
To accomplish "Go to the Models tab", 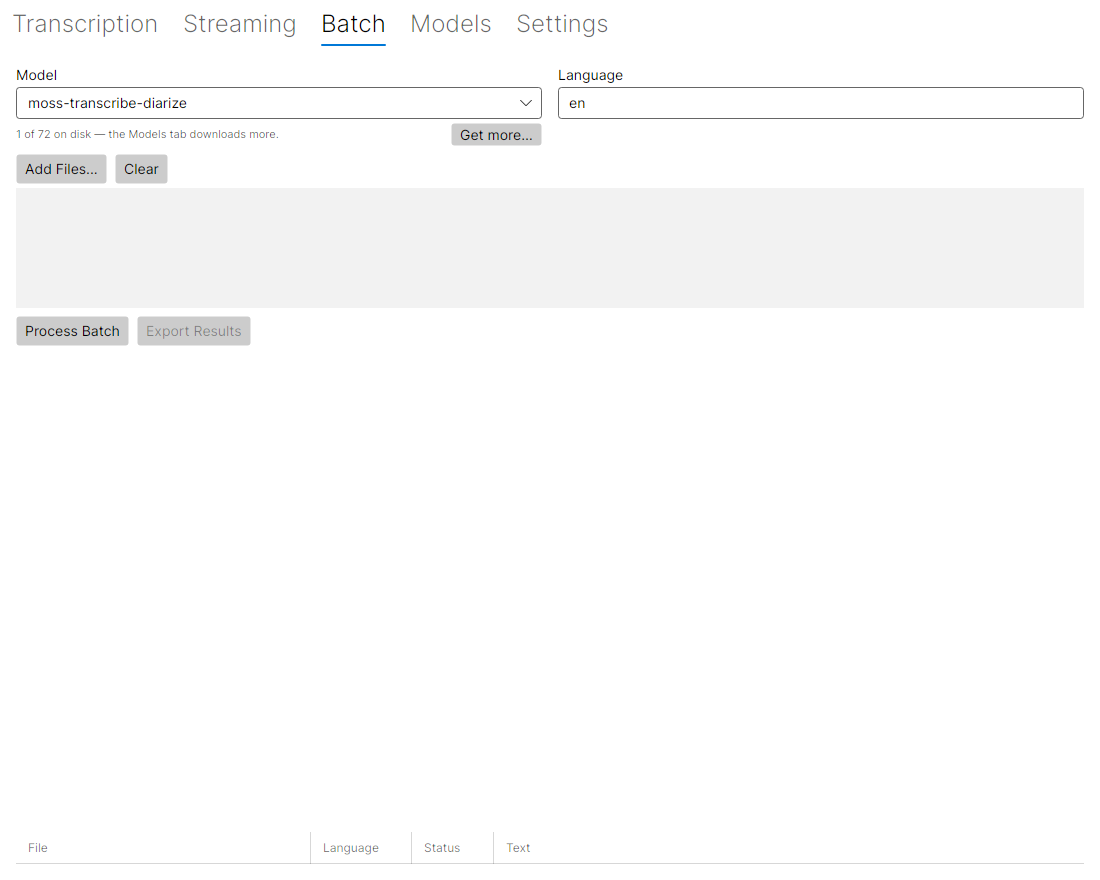I will pyautogui.click(x=450, y=24).
